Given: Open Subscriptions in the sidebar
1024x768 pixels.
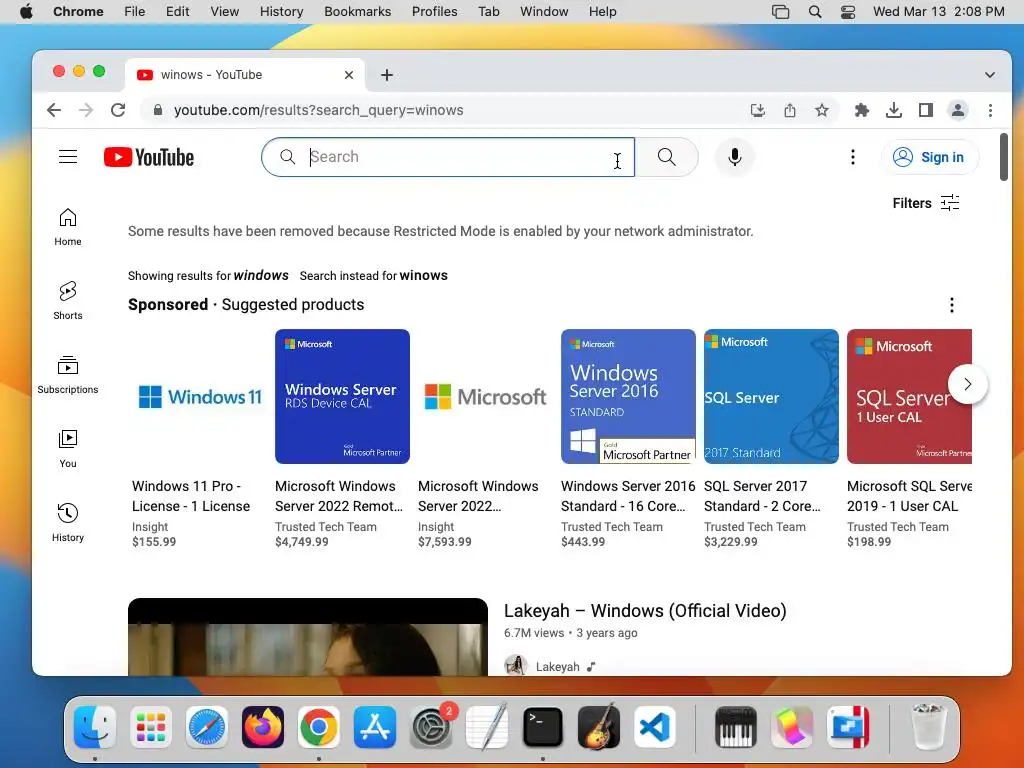Looking at the screenshot, I should tap(68, 375).
